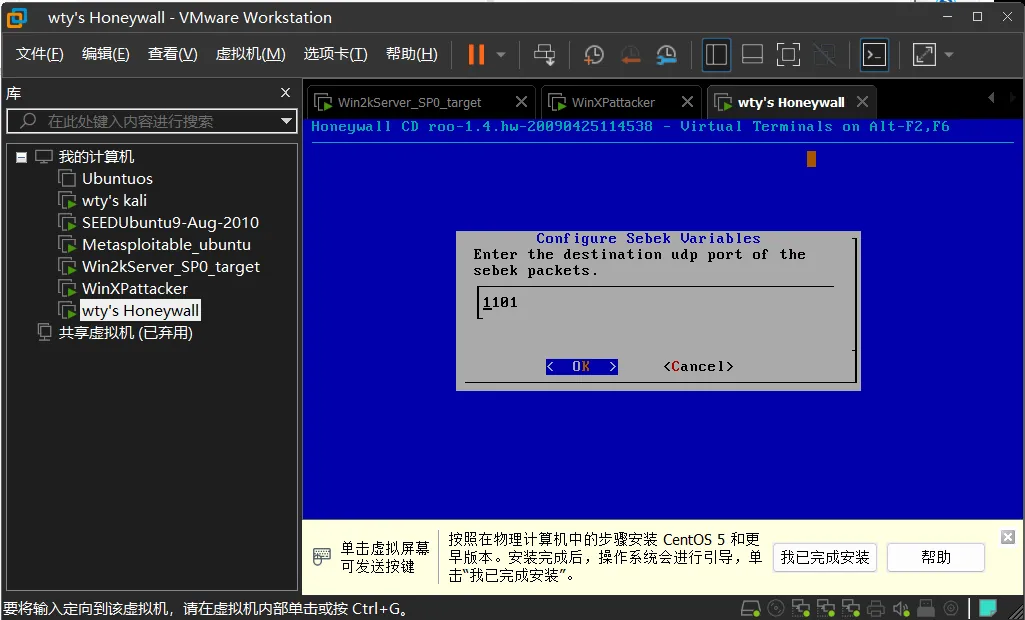Open the 编辑(E) menu
Image resolution: width=1025 pixels, height=620 pixels.
pyautogui.click(x=105, y=54)
